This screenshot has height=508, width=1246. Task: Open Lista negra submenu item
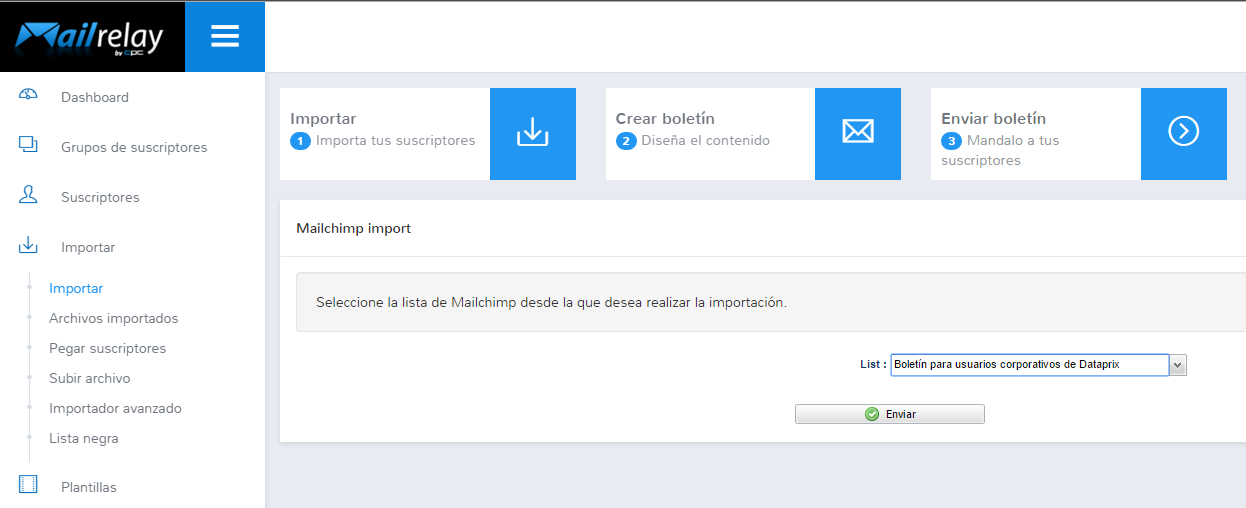(84, 438)
